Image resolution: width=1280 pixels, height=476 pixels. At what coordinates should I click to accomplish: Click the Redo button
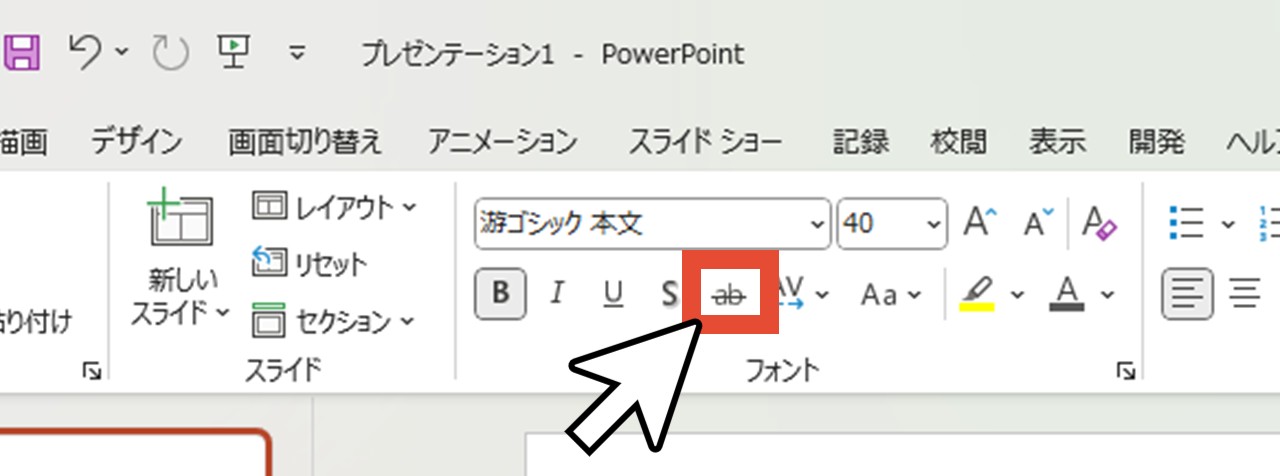point(170,52)
